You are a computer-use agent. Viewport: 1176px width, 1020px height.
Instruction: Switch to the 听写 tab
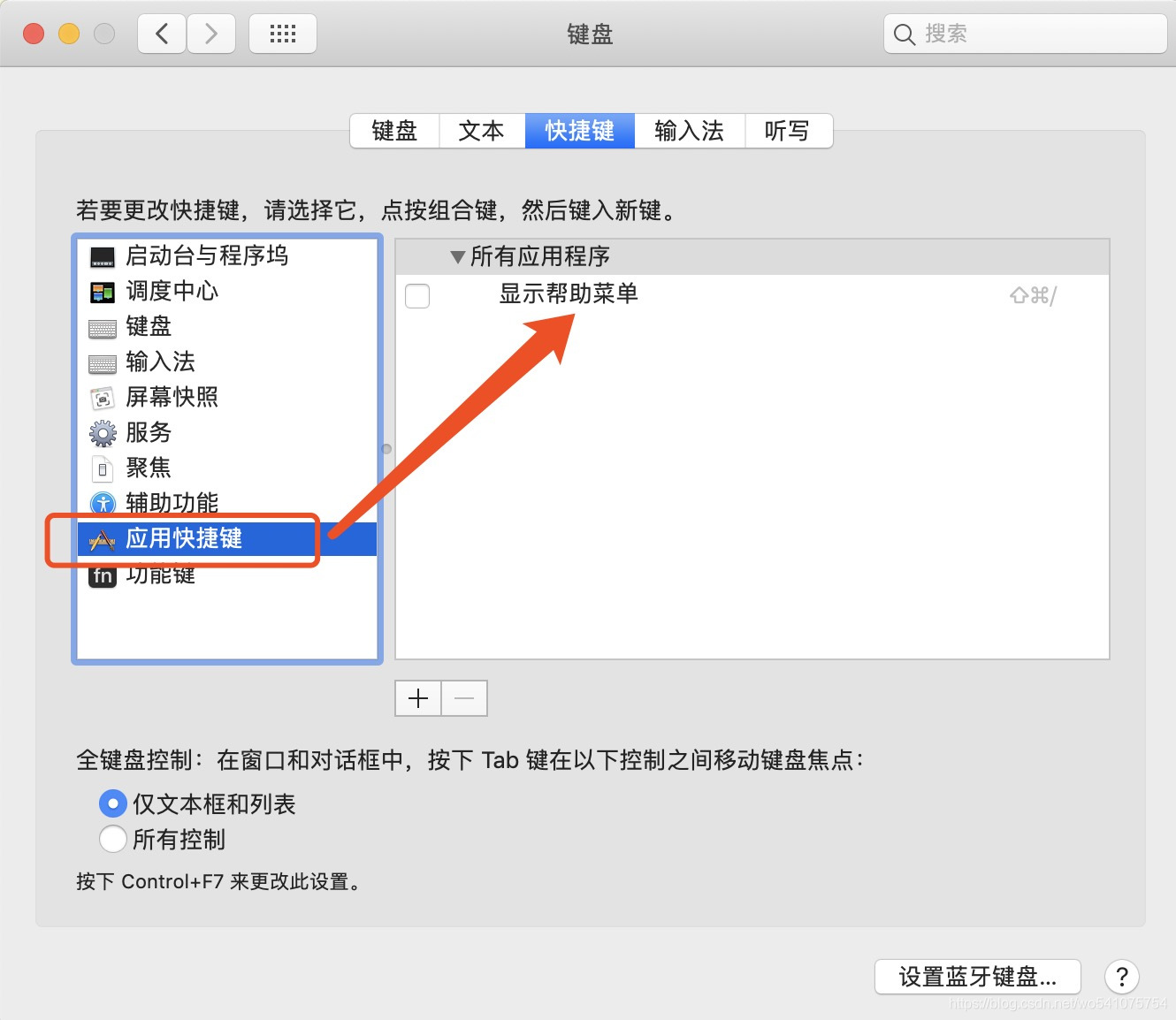coord(788,131)
